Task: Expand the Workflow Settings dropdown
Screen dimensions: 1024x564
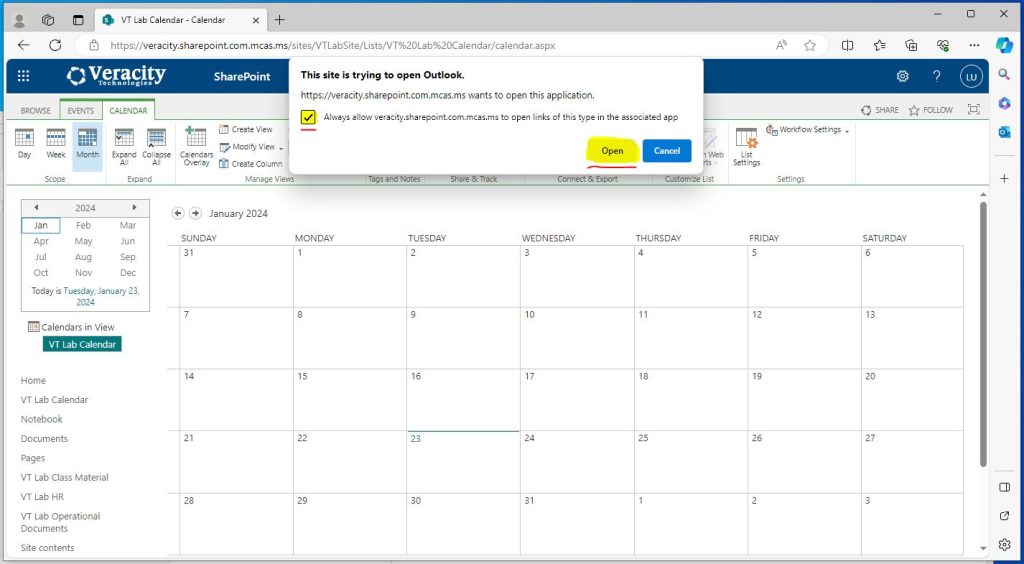Action: tap(846, 131)
